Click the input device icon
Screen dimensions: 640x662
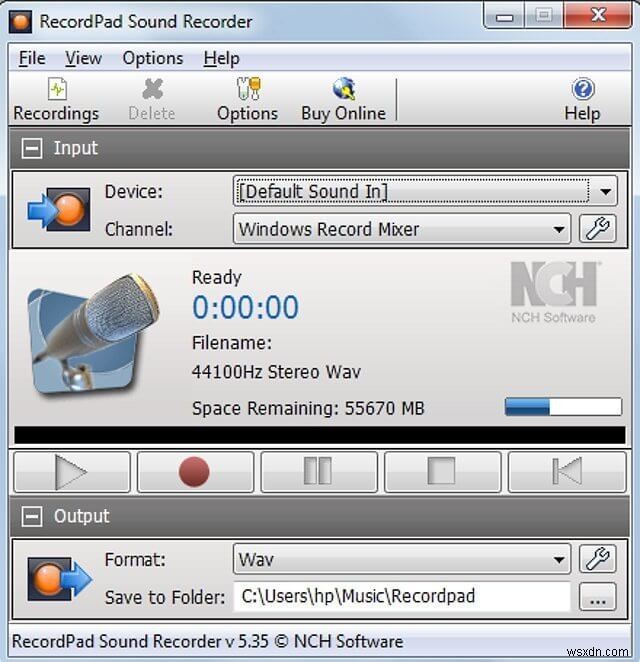(59, 210)
